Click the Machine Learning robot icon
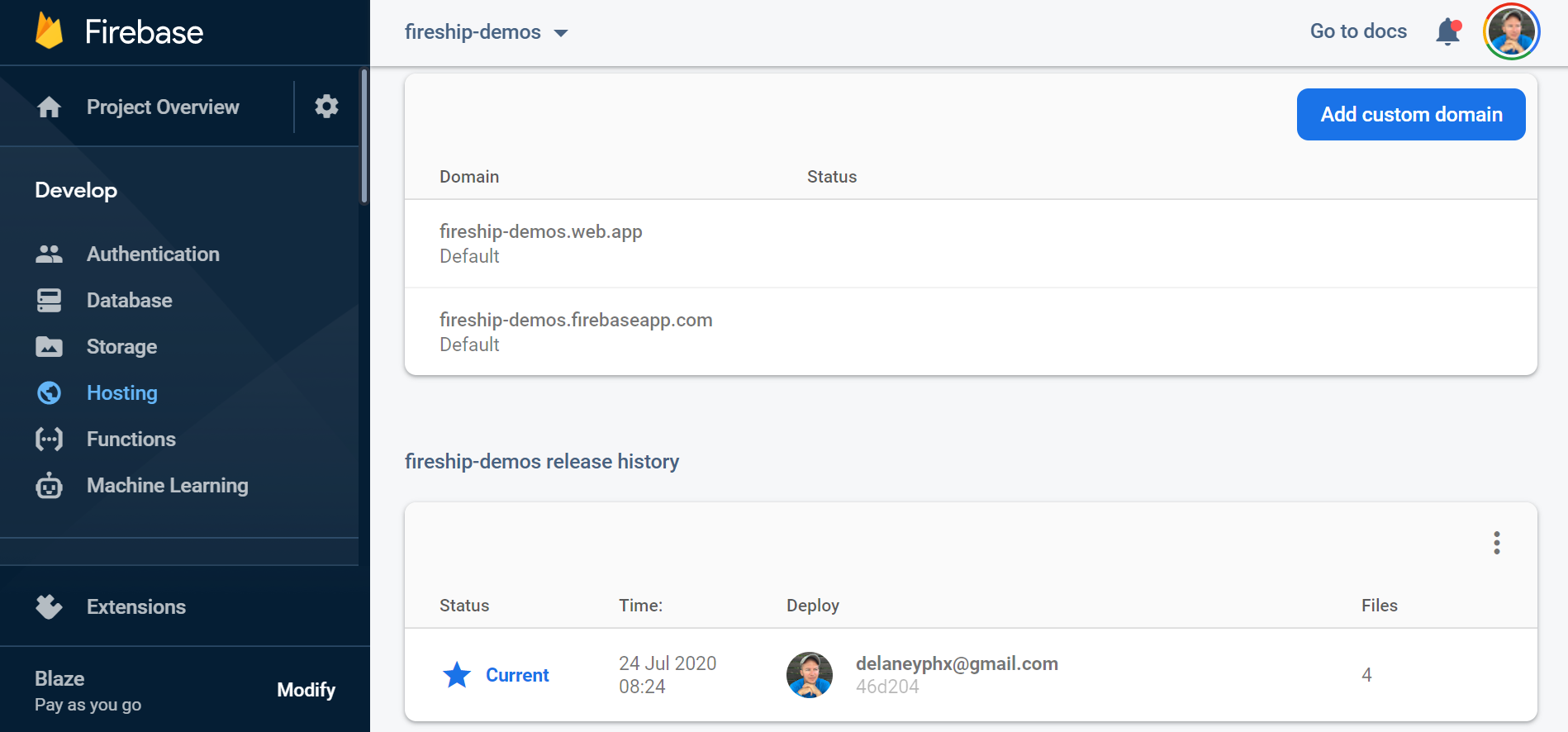1568x732 pixels. [49, 486]
